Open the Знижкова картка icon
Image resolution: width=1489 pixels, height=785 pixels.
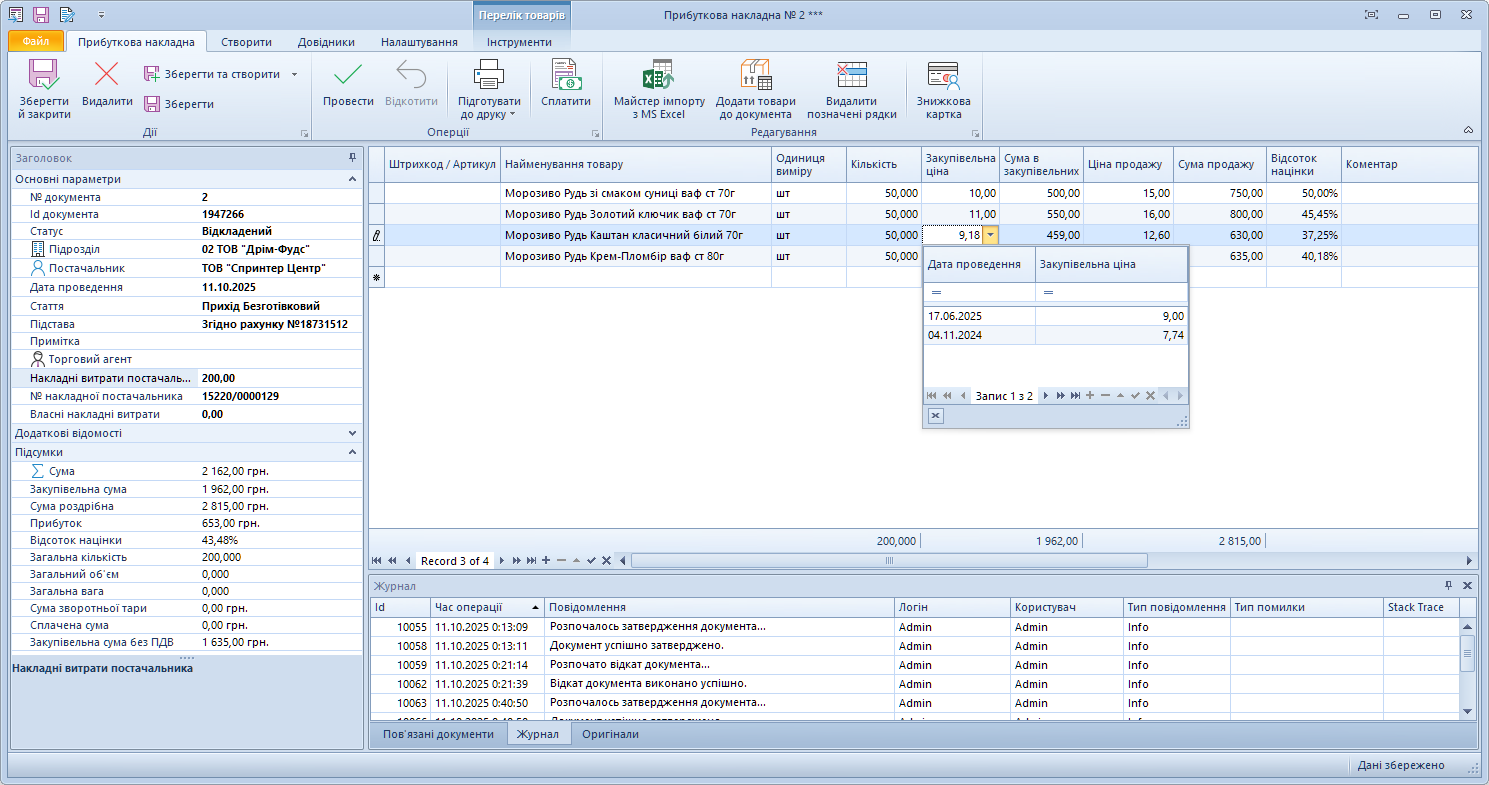pos(943,76)
